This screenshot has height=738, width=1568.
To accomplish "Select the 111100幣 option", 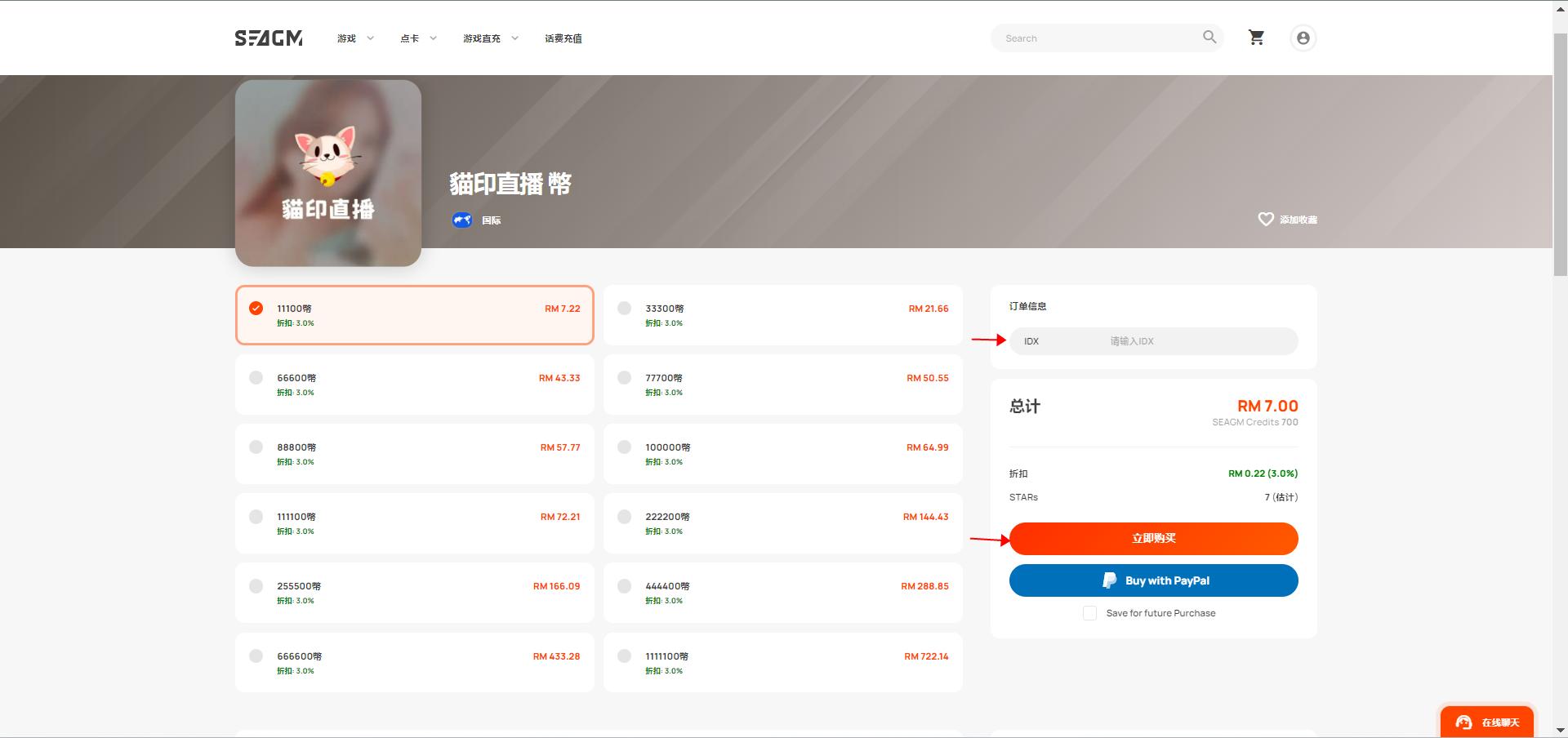I will click(415, 523).
